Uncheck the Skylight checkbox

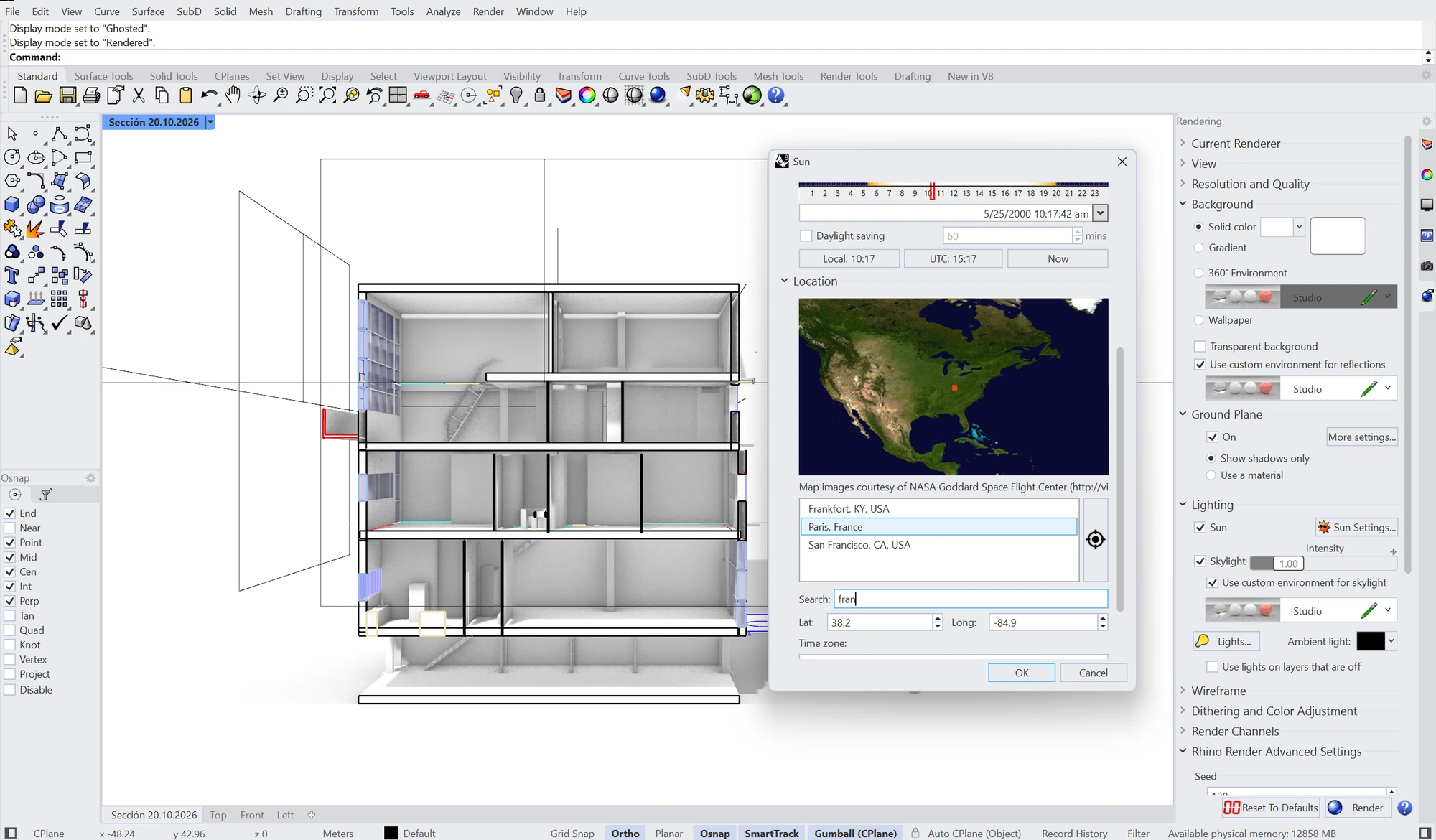(1199, 561)
